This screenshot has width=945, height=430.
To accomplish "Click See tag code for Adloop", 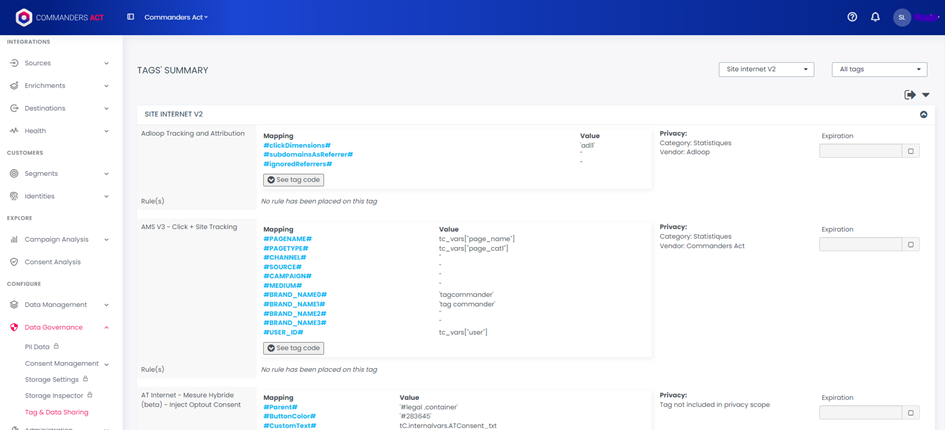I will [x=293, y=180].
